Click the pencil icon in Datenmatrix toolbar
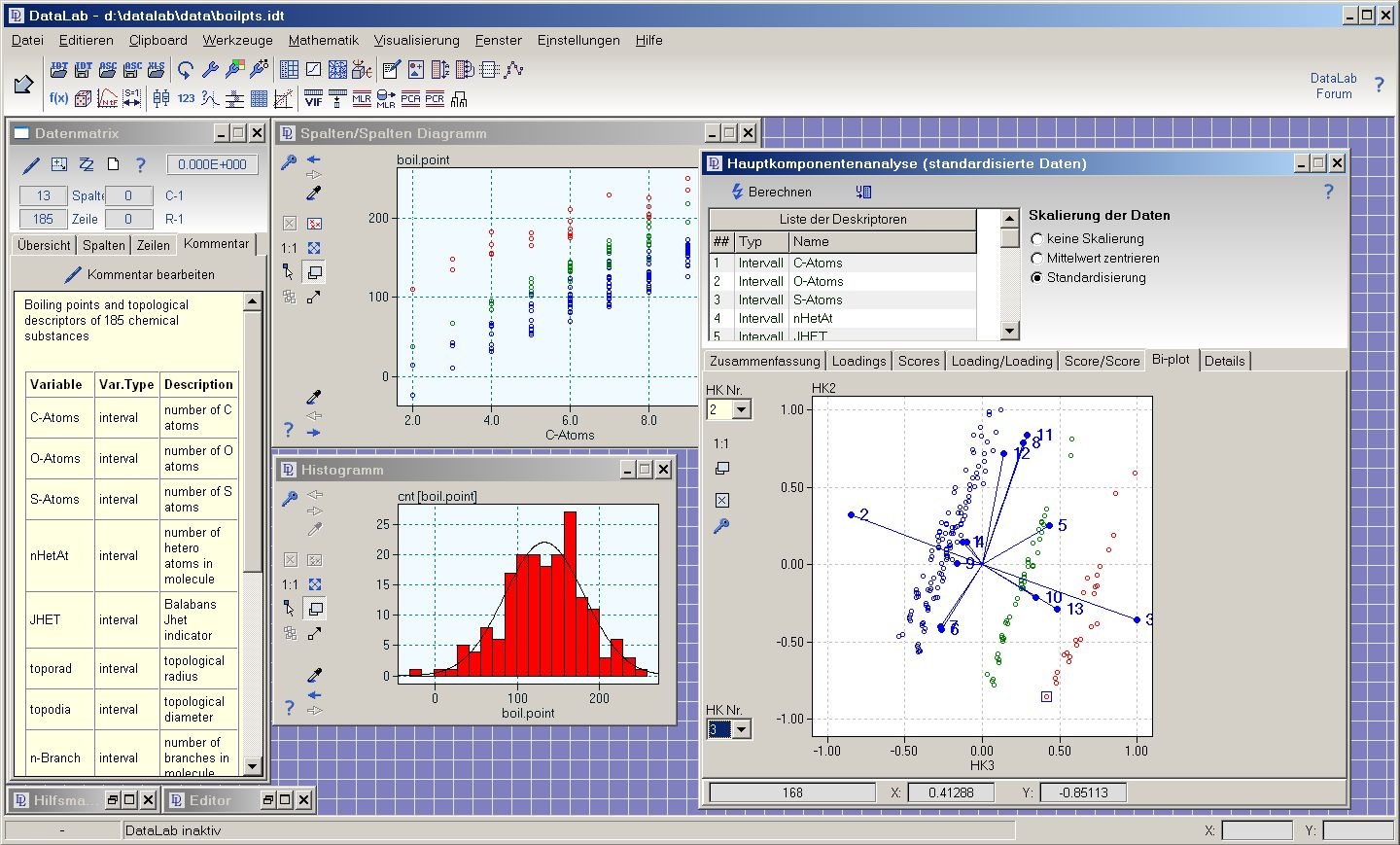 point(32,164)
